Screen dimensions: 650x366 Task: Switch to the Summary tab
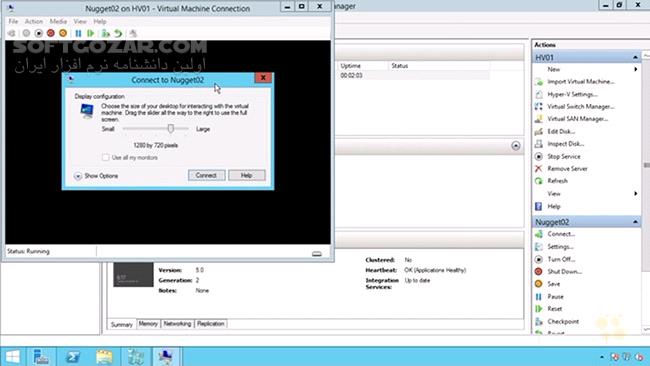[x=121, y=325]
